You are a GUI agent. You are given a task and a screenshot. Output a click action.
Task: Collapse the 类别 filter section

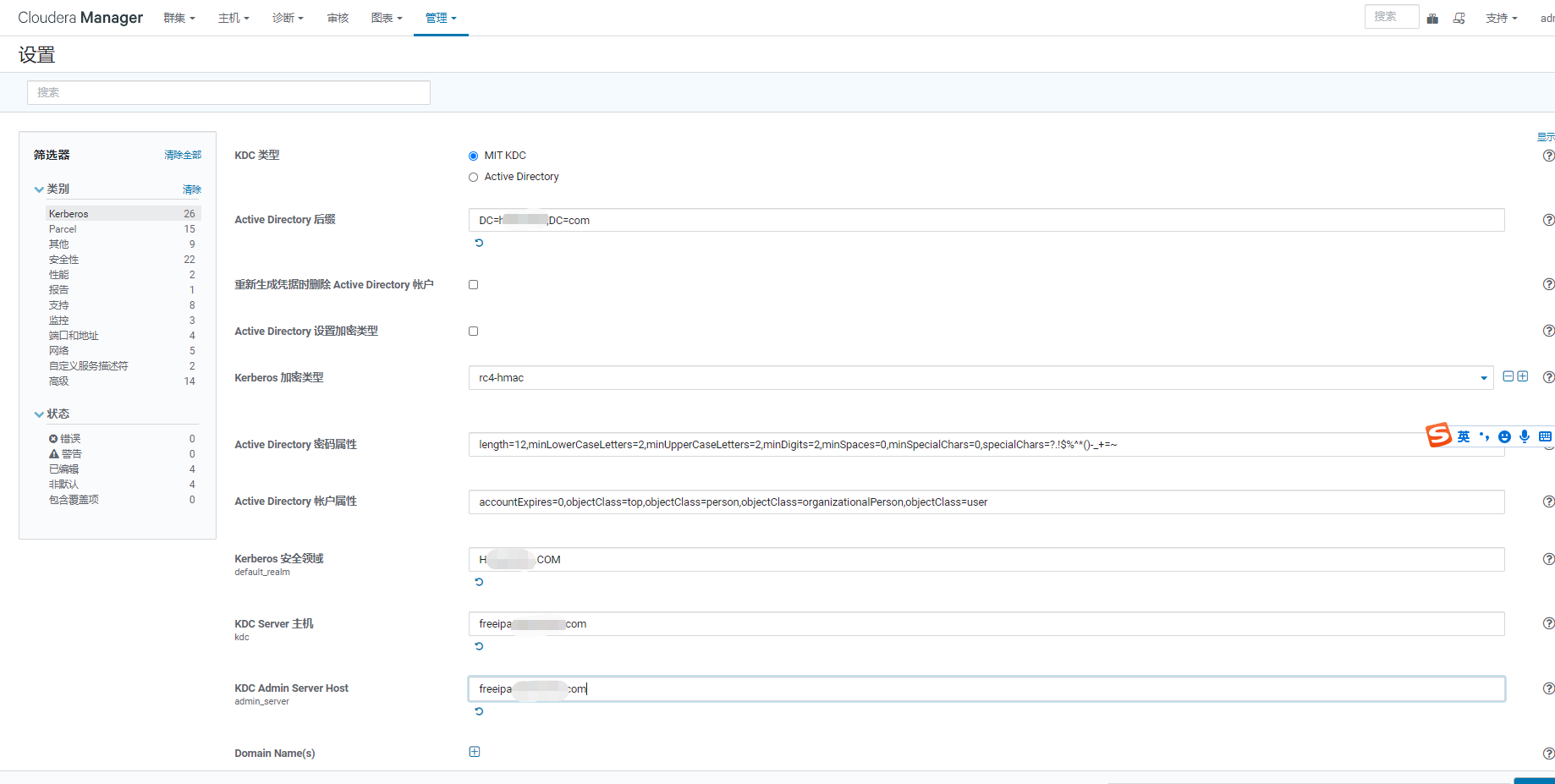[39, 189]
